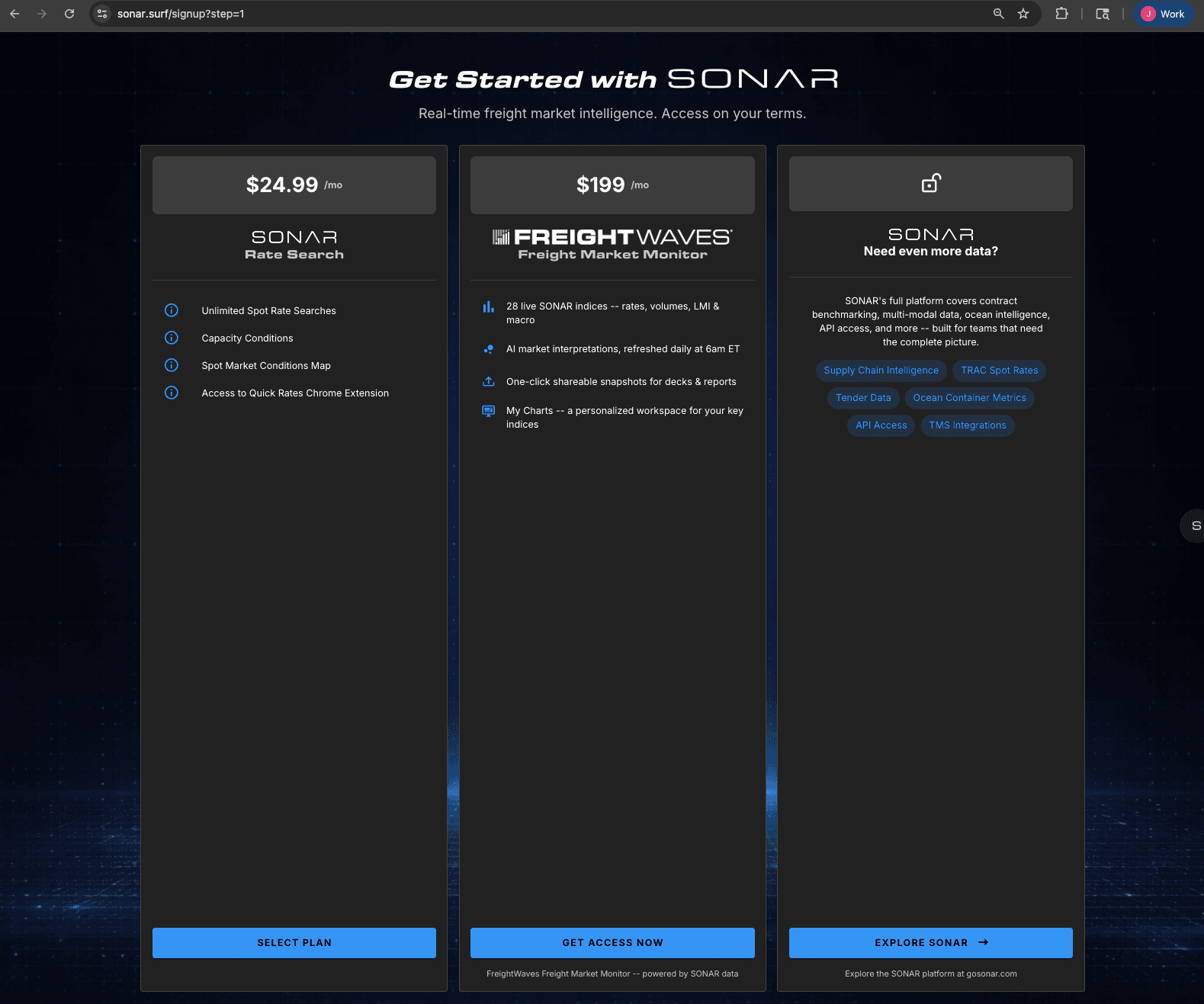This screenshot has width=1204, height=1004.
Task: Select the API Access tag
Action: (x=881, y=425)
